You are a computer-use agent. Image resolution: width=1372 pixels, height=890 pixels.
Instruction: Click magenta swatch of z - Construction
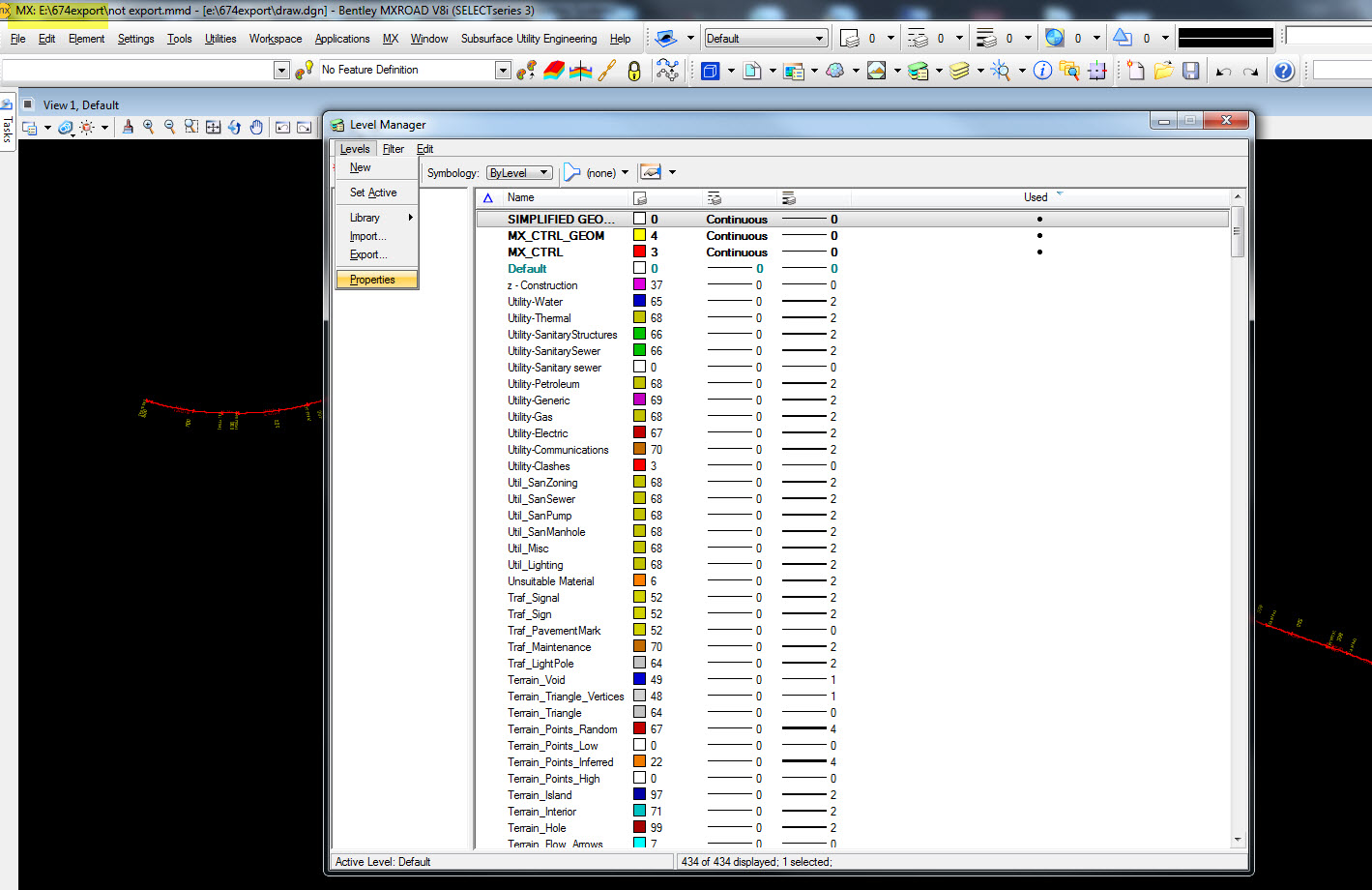pos(639,284)
